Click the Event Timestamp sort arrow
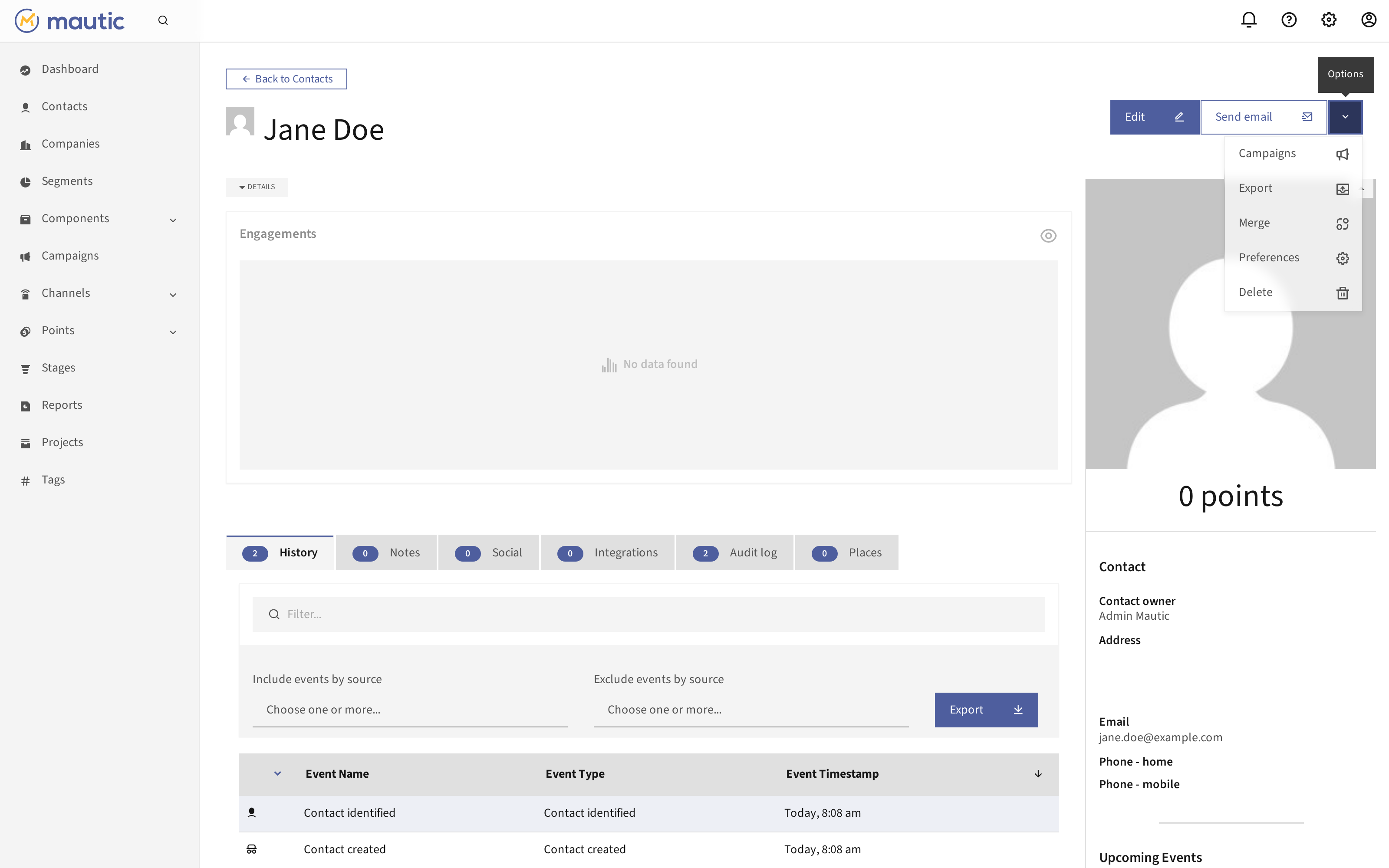 coord(1038,774)
